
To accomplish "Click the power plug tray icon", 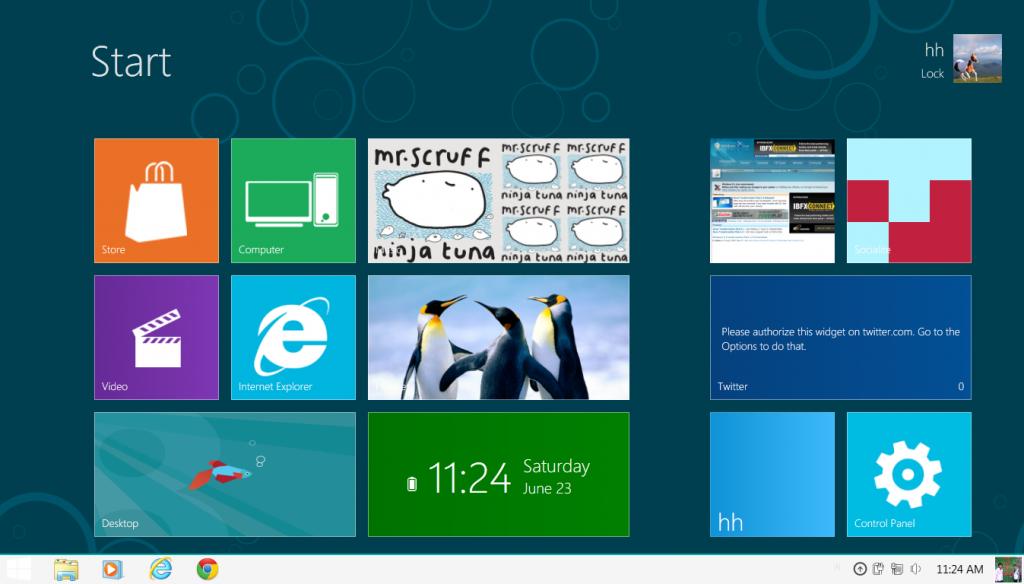I will pyautogui.click(x=879, y=570).
